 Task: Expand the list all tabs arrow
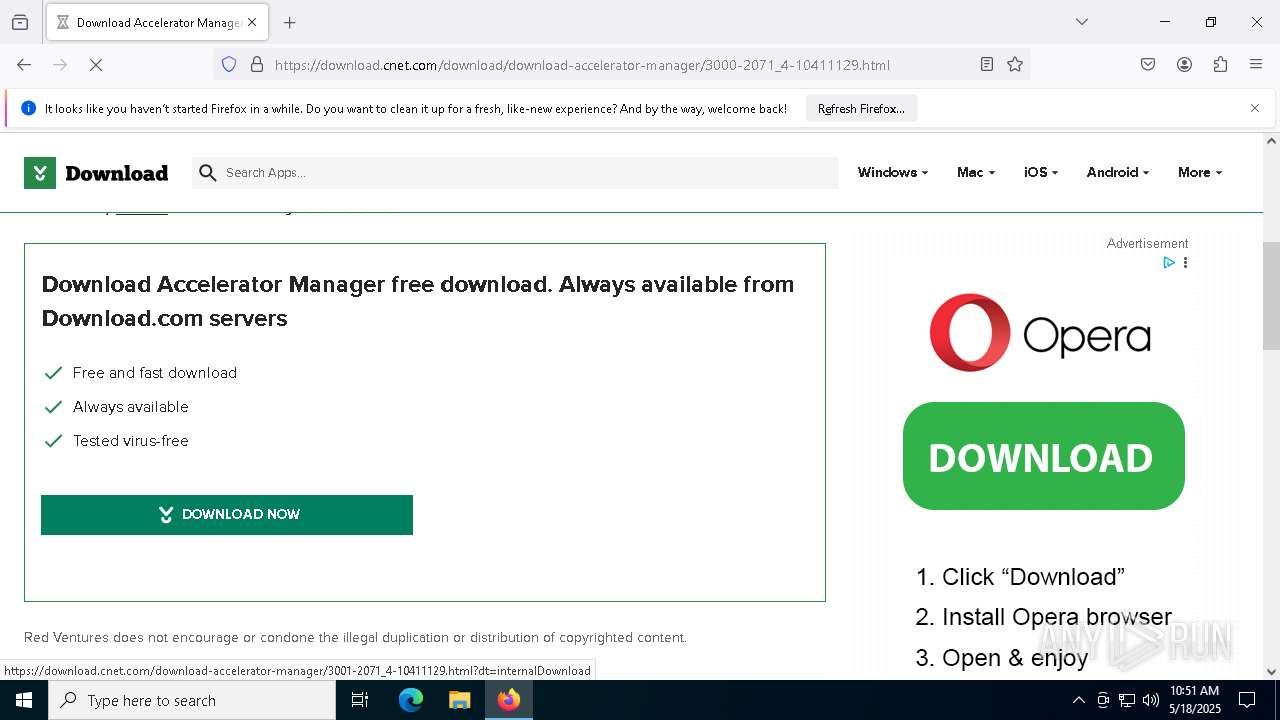click(x=1082, y=22)
